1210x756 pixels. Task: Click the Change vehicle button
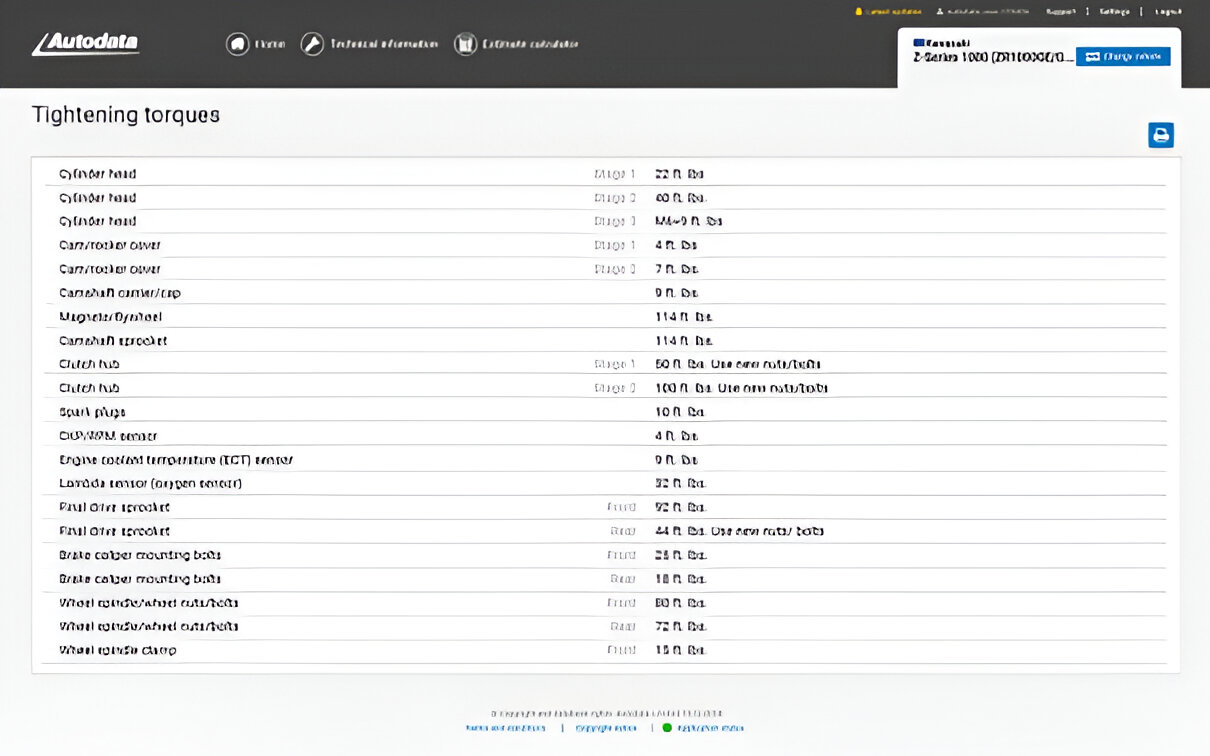pos(1122,57)
